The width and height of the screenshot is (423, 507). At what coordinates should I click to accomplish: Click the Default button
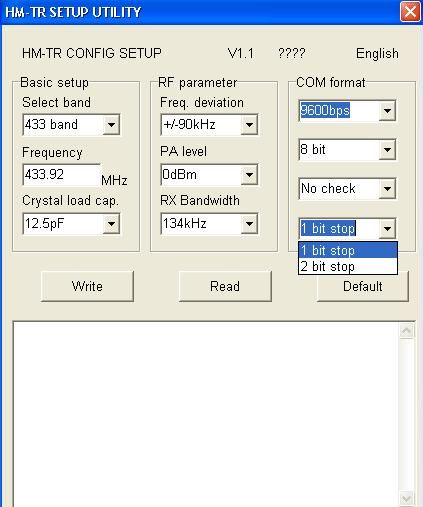tap(363, 288)
